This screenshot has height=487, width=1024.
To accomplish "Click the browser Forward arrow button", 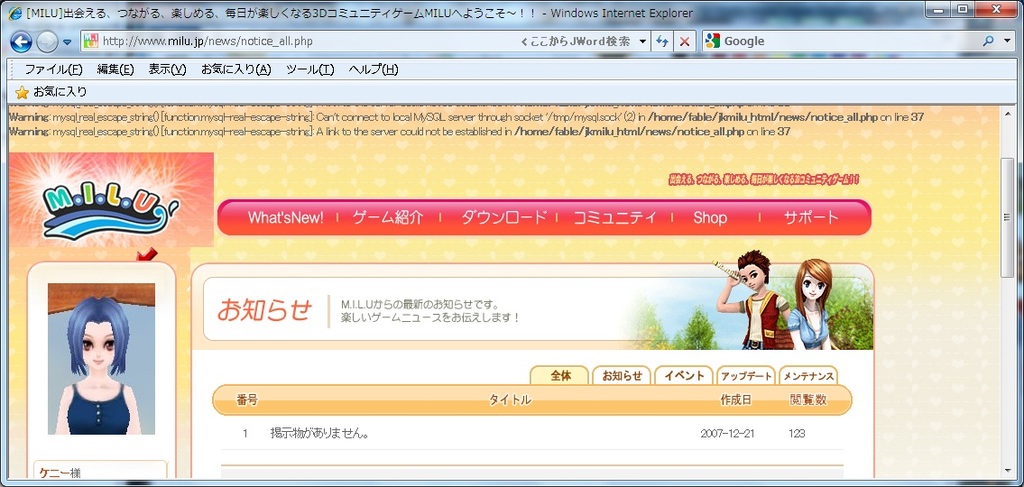I will [47, 42].
